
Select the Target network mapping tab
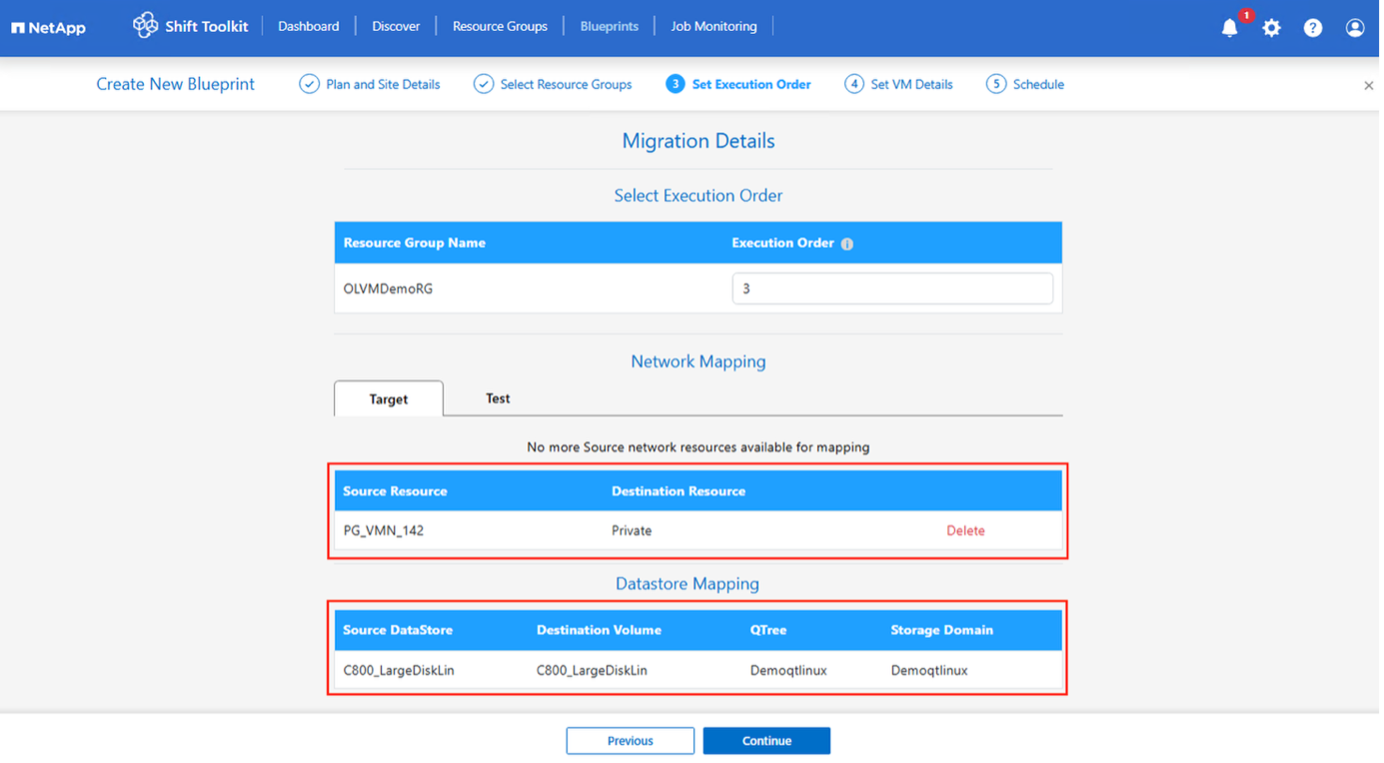click(x=388, y=399)
